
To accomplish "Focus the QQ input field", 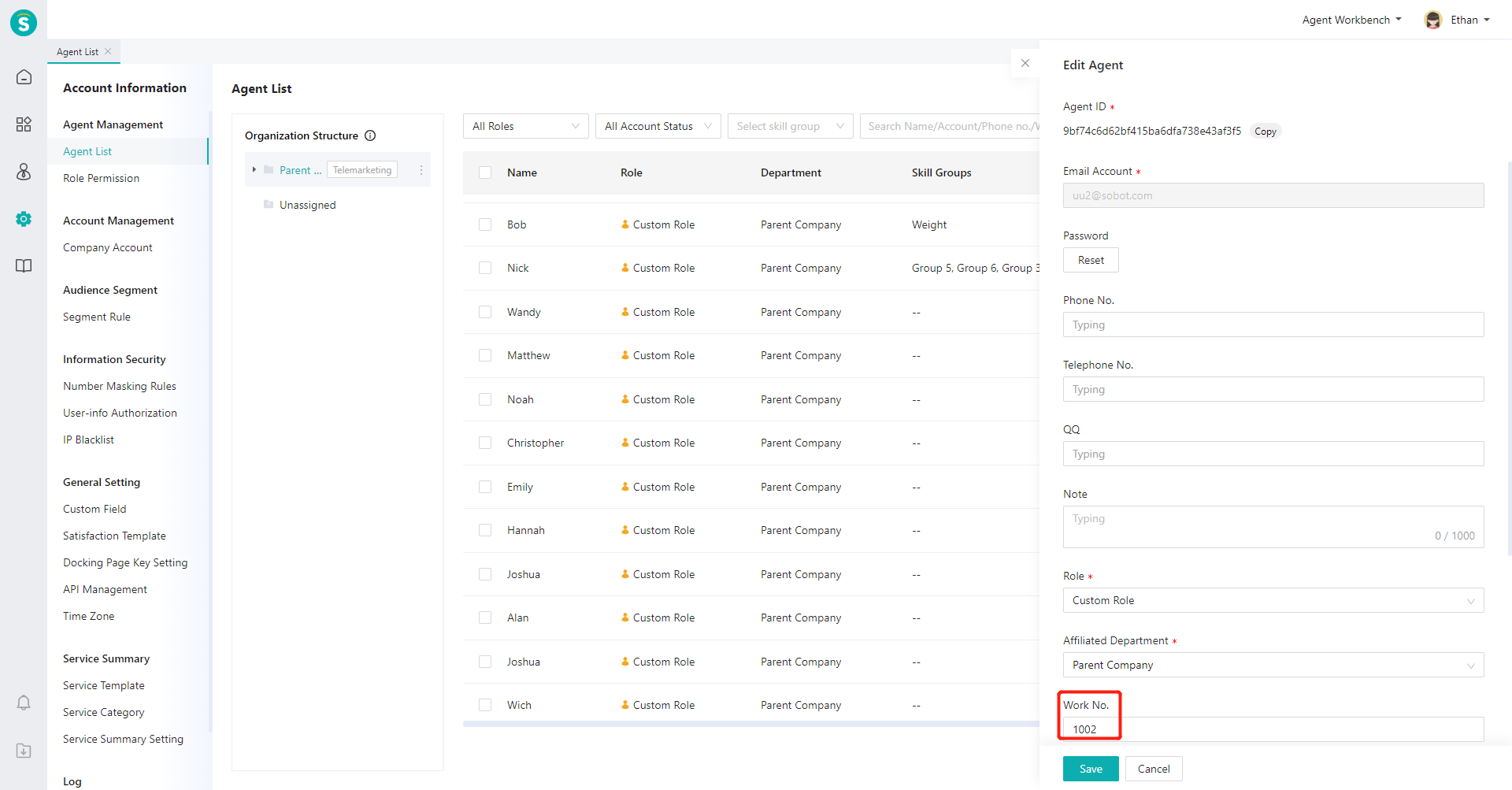I will pos(1273,454).
